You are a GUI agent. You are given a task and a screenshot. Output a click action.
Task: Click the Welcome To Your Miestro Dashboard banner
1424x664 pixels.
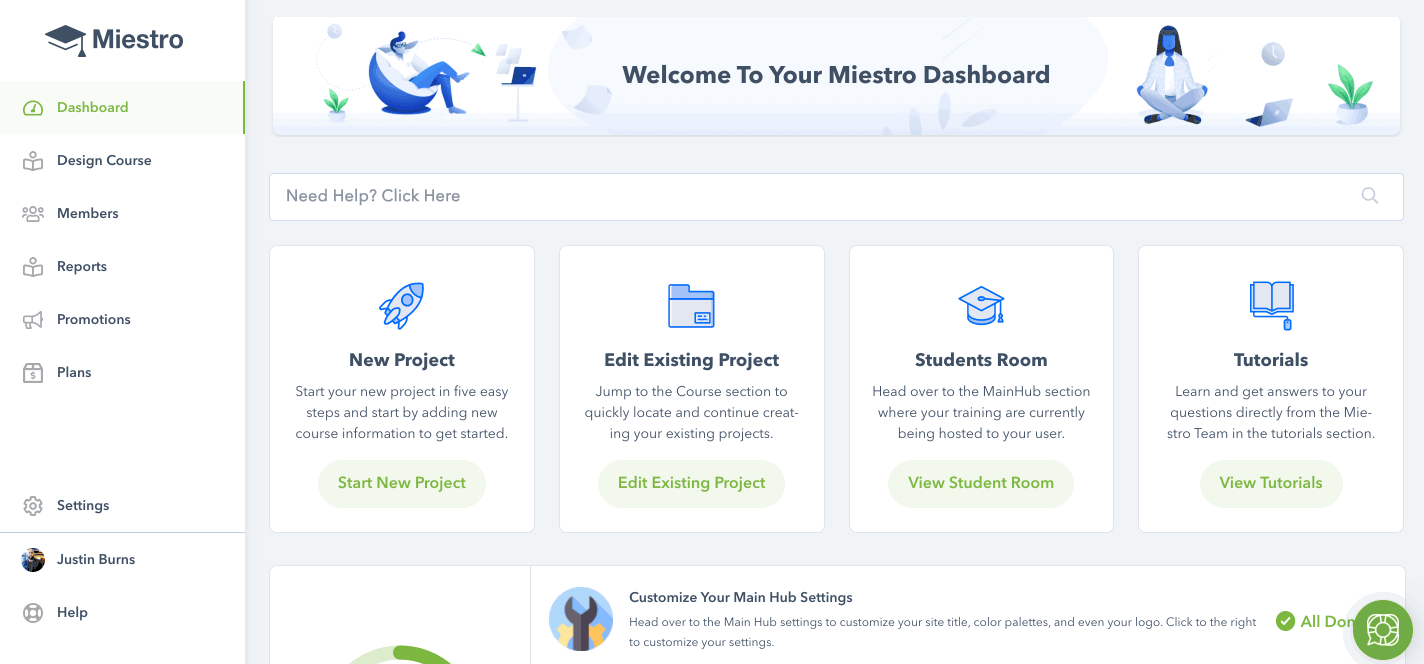click(x=836, y=75)
